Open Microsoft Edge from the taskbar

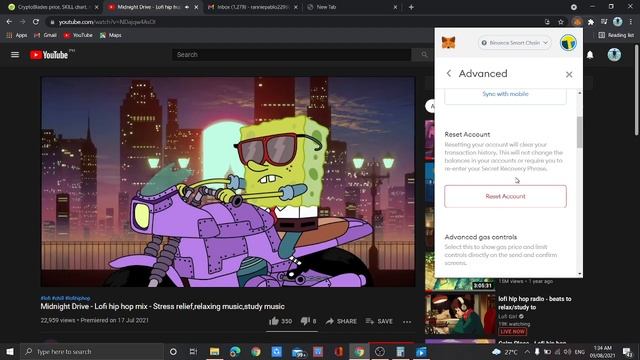coord(235,351)
